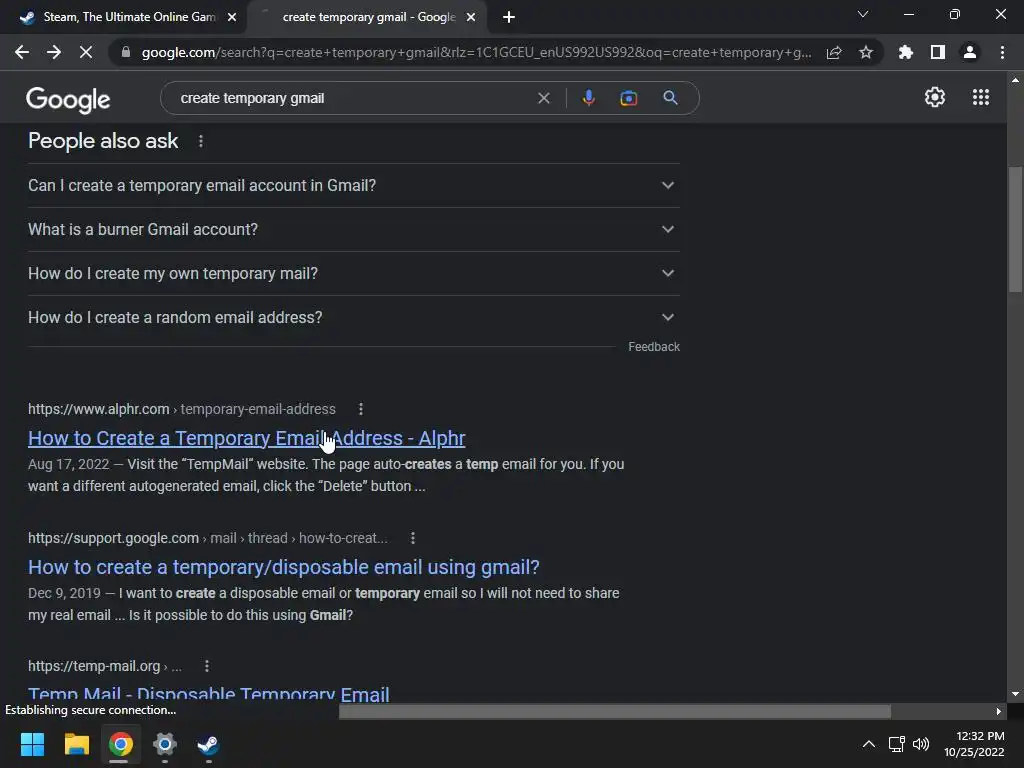This screenshot has width=1024, height=768.
Task: Go forward to the next page
Action: [x=54, y=52]
